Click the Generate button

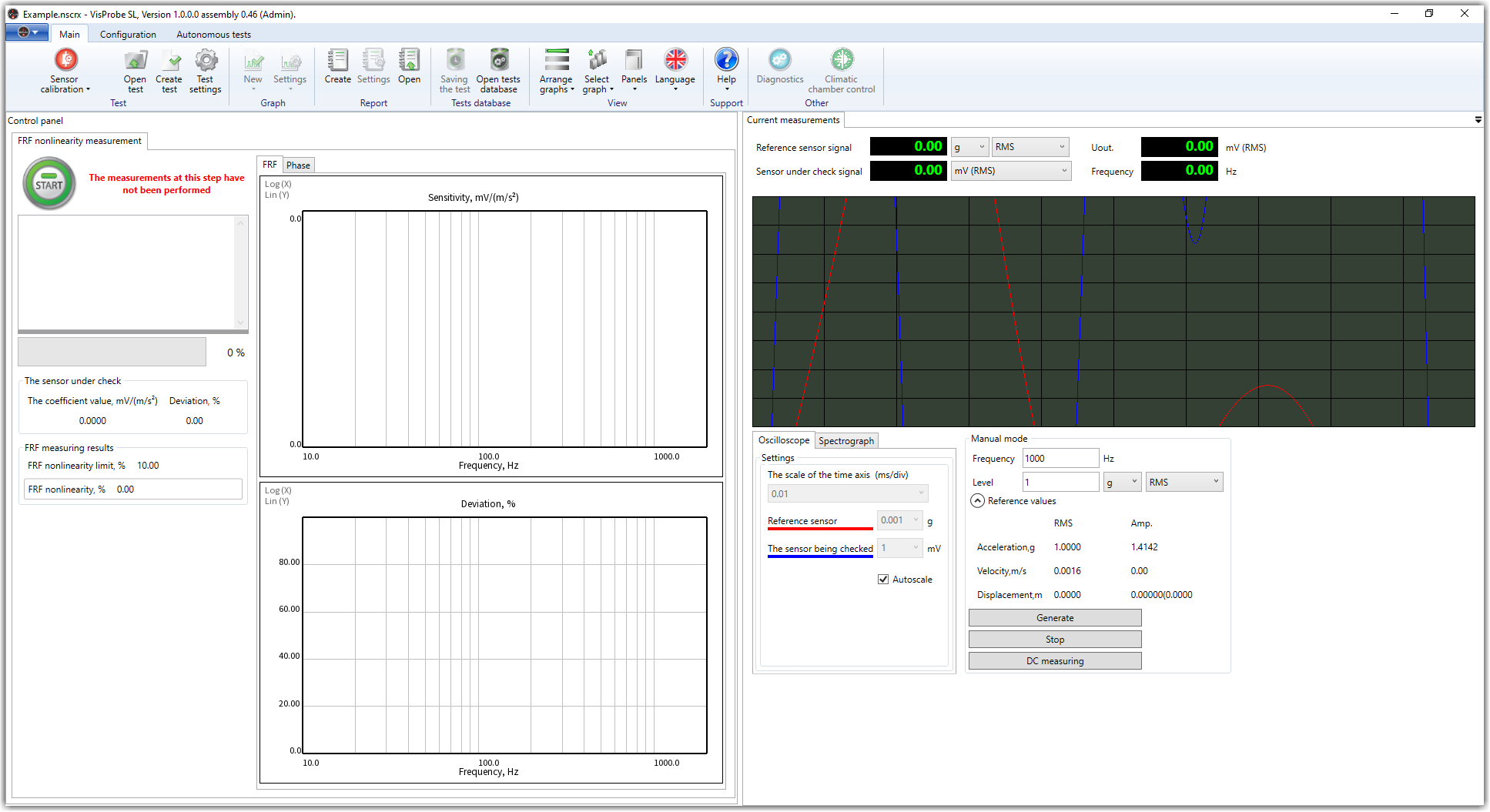(x=1054, y=618)
